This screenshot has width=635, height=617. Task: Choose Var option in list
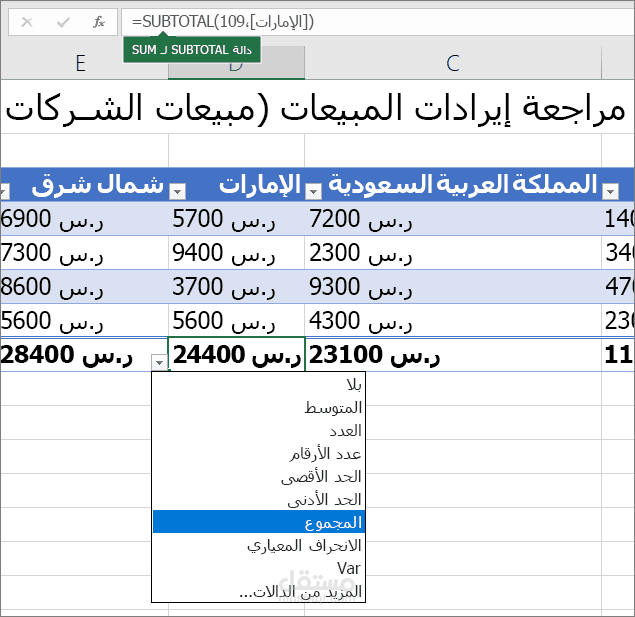259,568
